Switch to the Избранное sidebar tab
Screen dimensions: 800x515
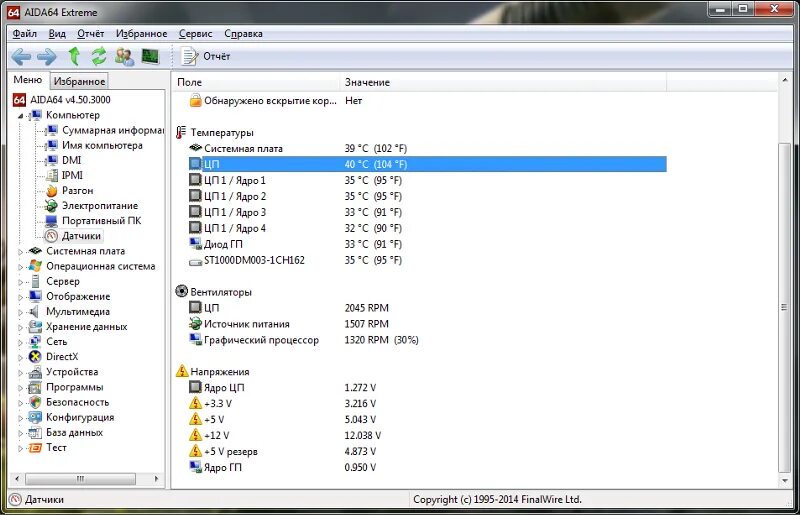[x=79, y=81]
